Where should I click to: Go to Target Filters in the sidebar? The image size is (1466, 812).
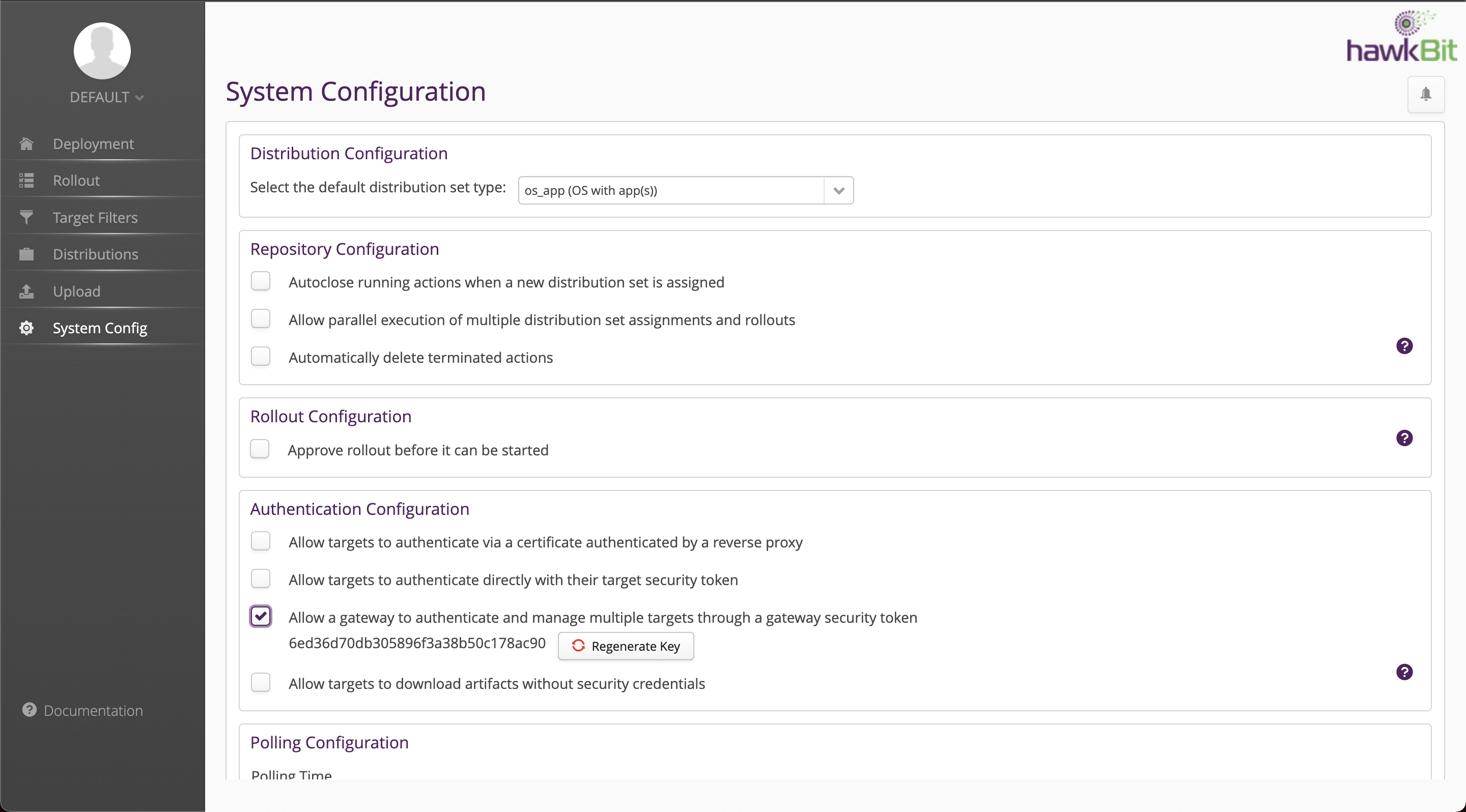95,218
